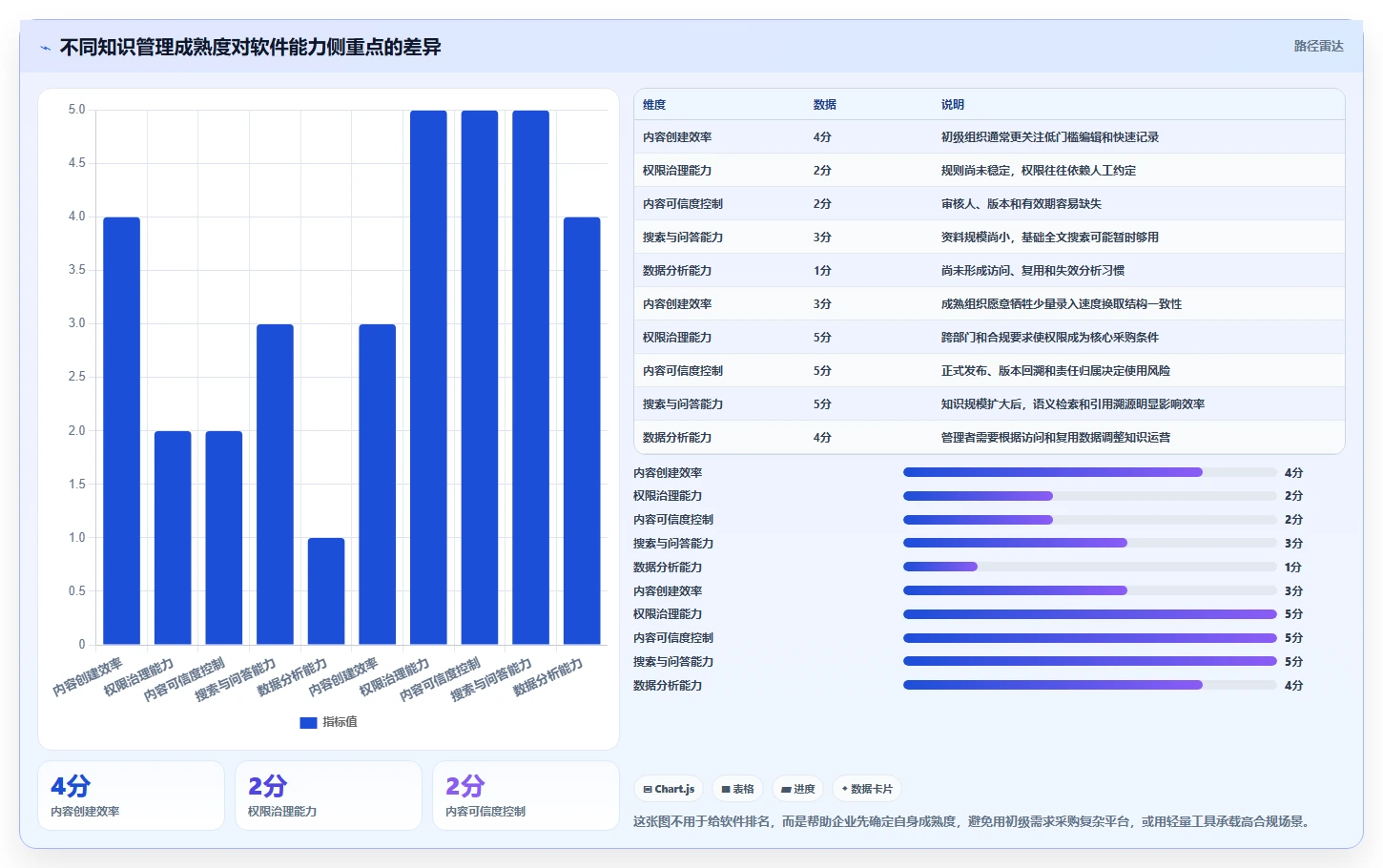Select the cell 正式发布、版本回溯和责任归属决定使用风险
The width and height of the screenshot is (1383, 868).
(1056, 371)
